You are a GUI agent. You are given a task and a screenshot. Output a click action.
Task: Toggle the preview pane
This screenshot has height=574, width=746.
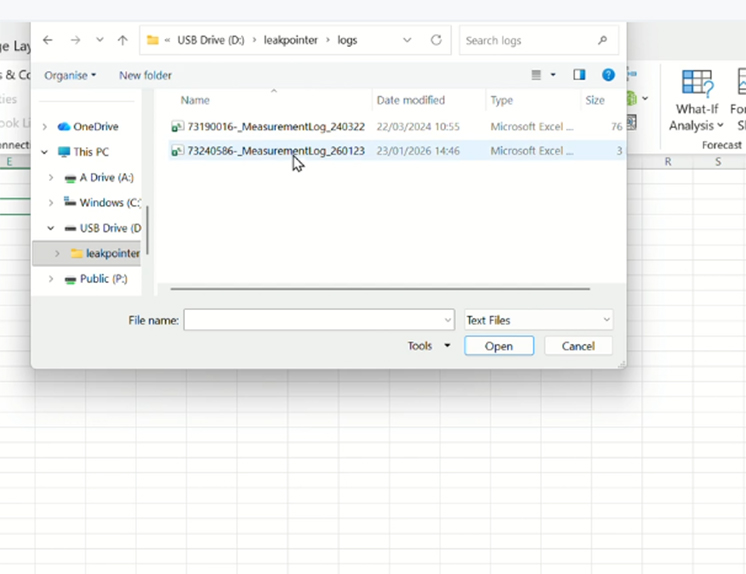pos(579,75)
